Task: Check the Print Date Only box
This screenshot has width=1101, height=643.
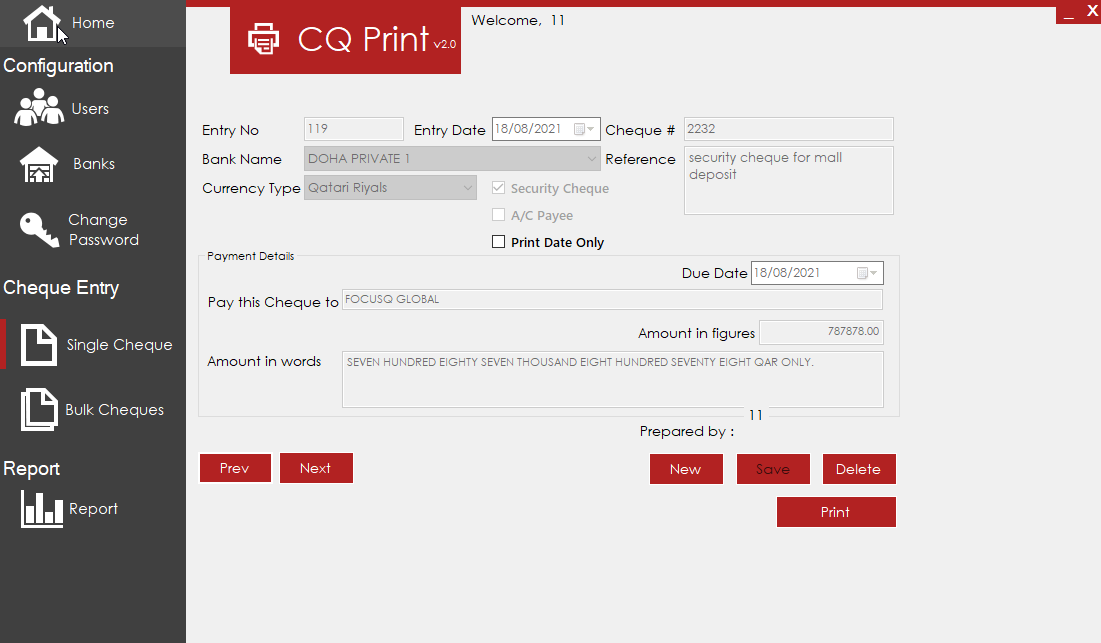Action: pos(499,241)
